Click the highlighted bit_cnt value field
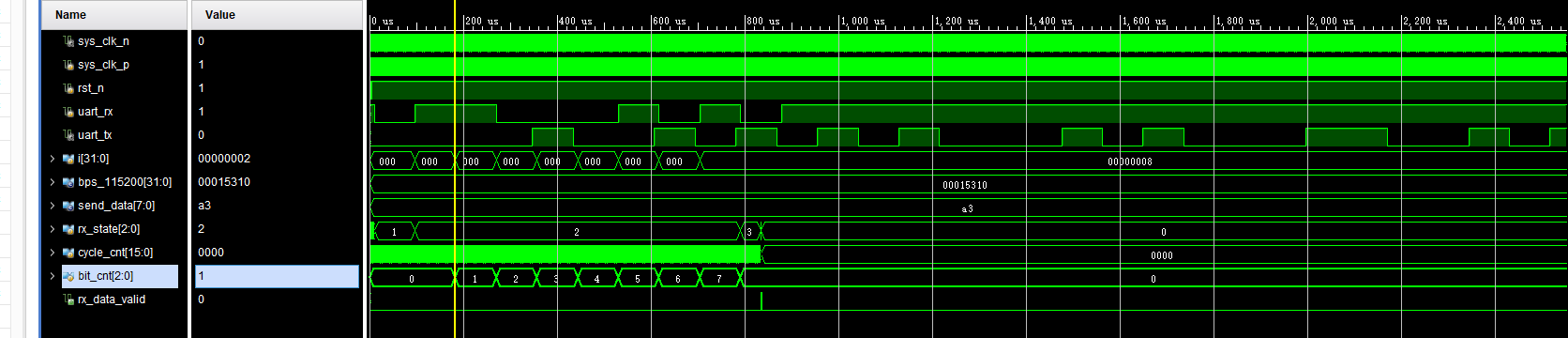The height and width of the screenshot is (338, 1568). point(277,276)
